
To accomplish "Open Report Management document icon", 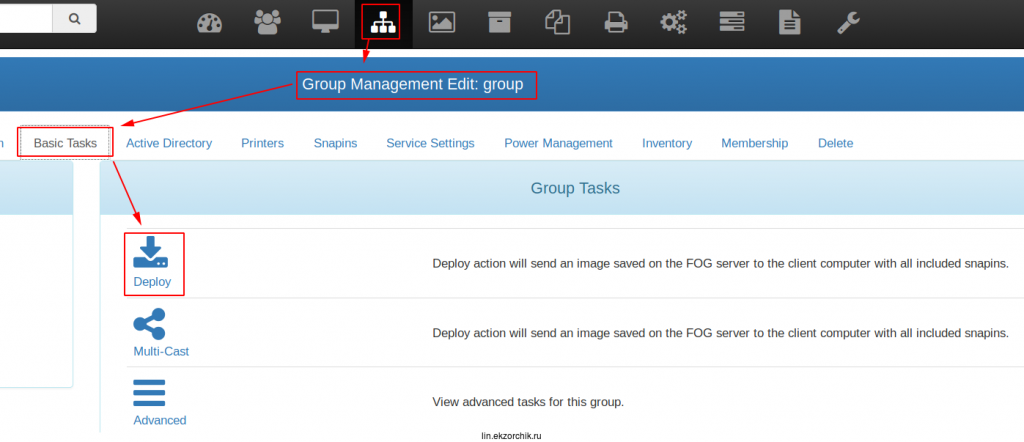I will pos(790,21).
